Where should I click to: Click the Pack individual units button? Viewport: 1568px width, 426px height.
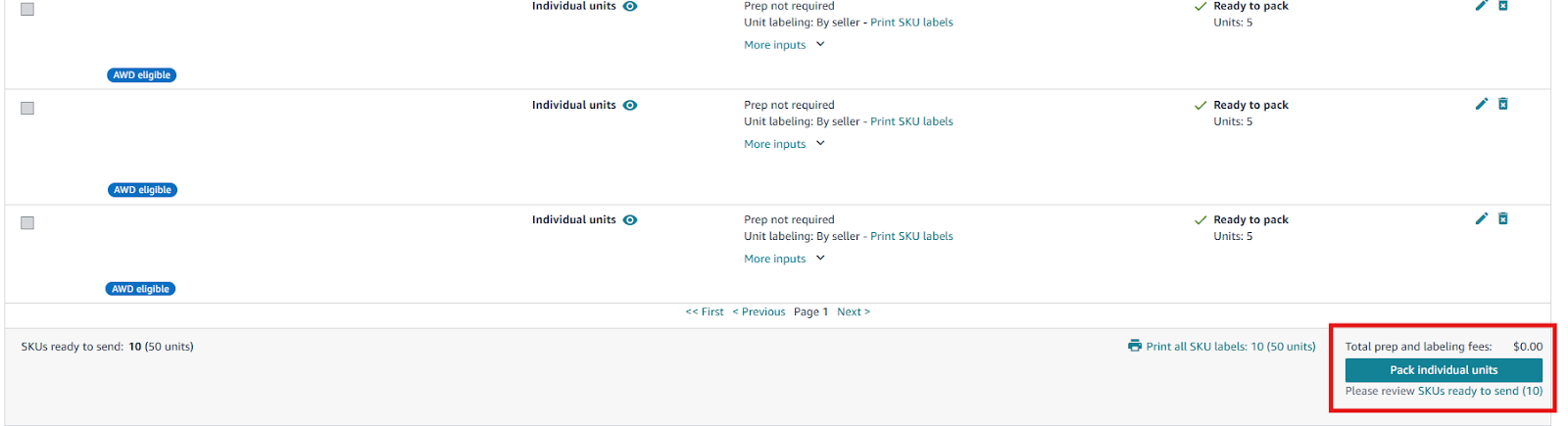1443,370
